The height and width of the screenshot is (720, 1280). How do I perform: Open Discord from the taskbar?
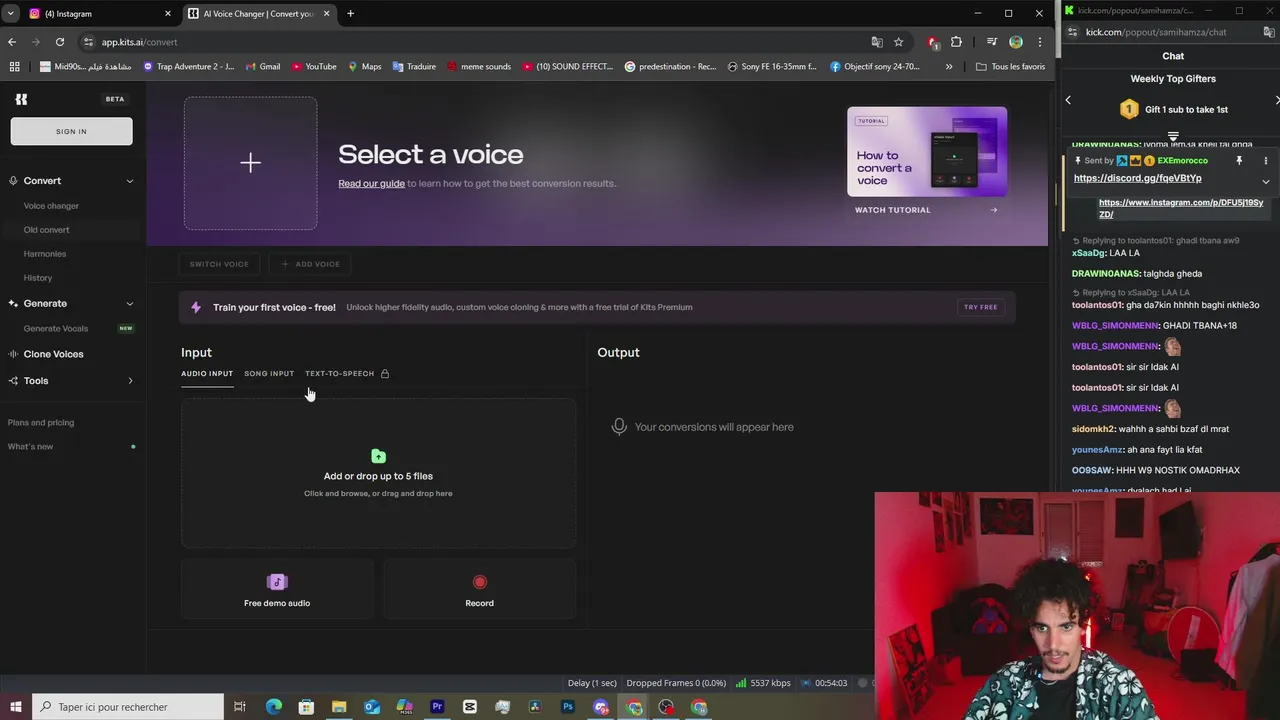click(x=601, y=707)
